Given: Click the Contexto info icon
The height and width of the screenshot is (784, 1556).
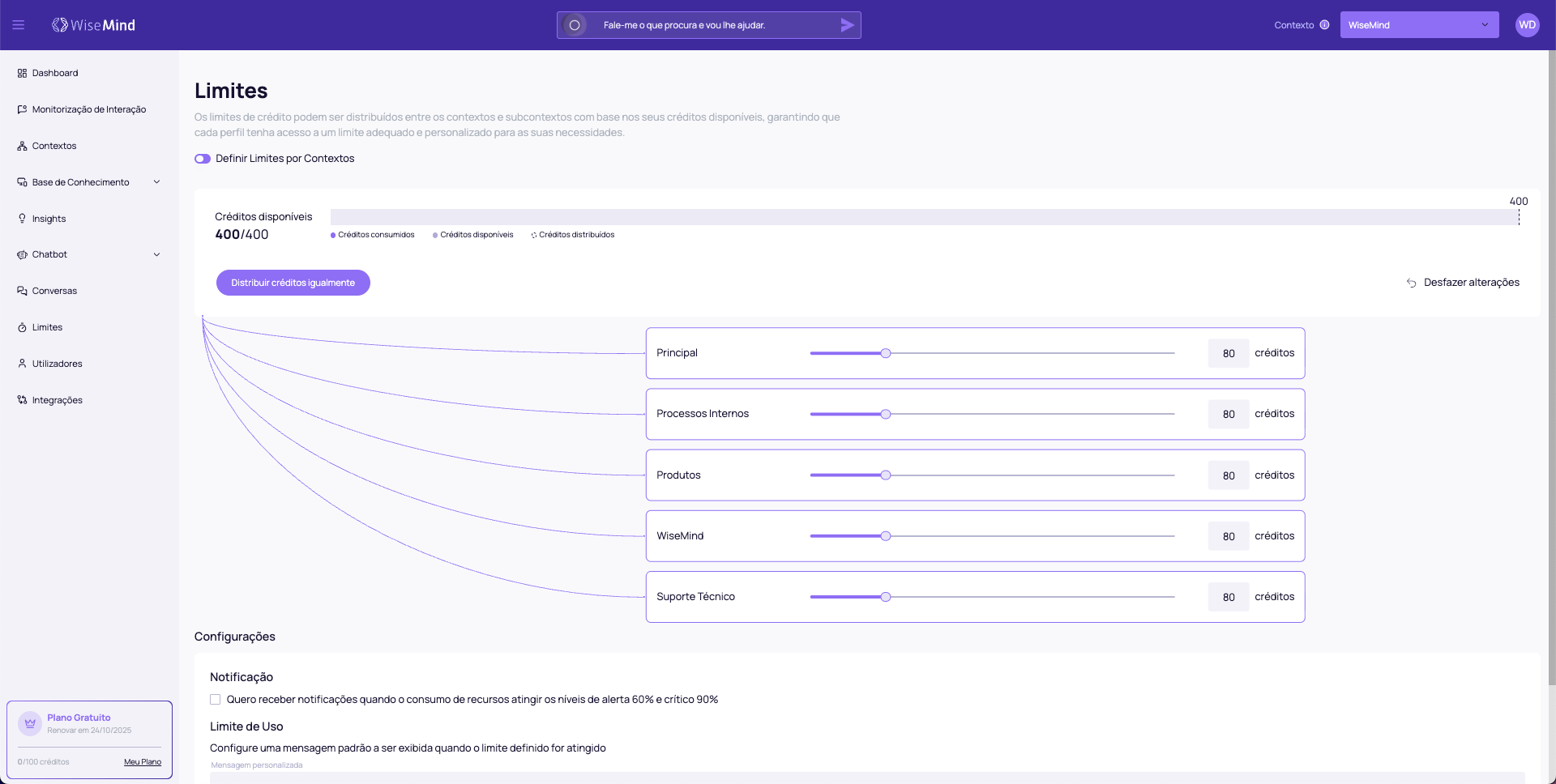Looking at the screenshot, I should [x=1324, y=25].
